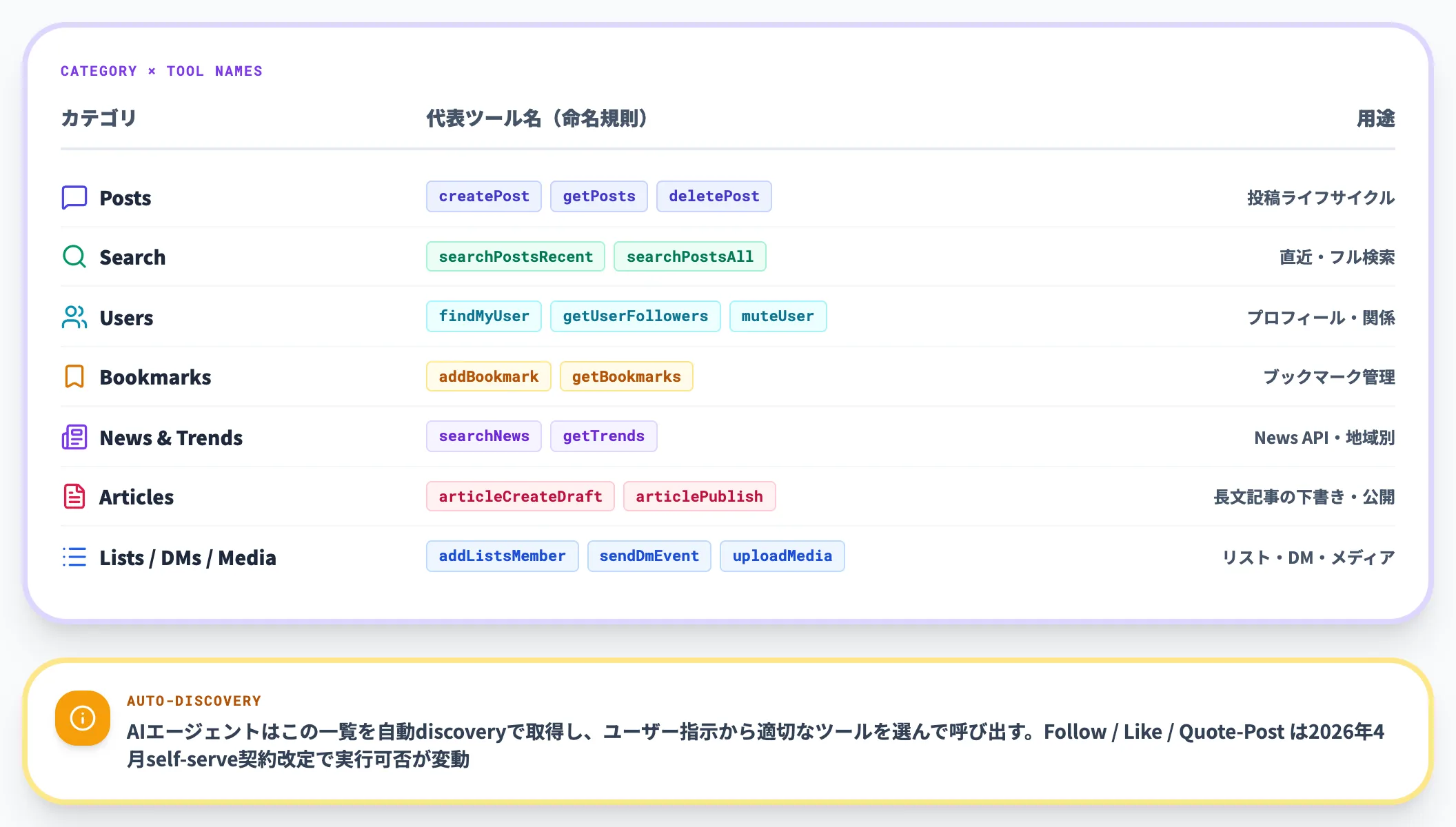Screen dimensions: 1456x827
Task: Click the ブックマーク管理 description
Action: click(x=1329, y=377)
